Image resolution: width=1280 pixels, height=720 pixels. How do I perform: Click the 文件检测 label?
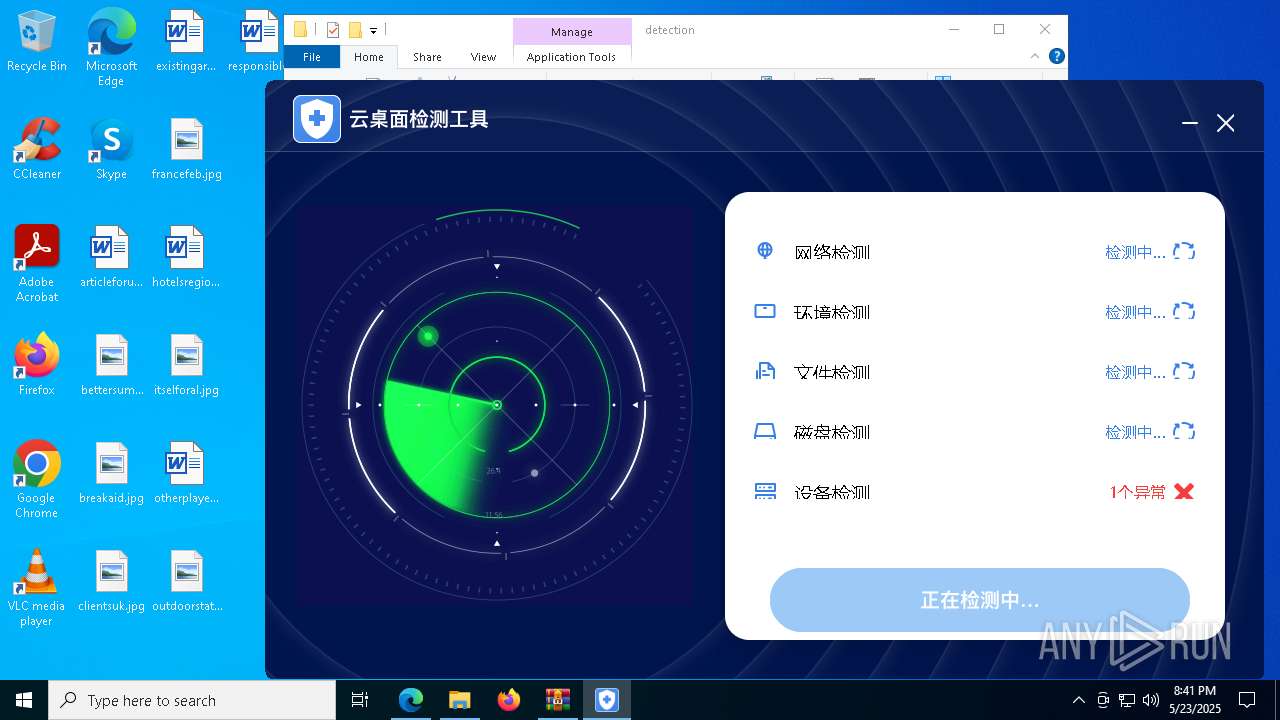coord(832,372)
